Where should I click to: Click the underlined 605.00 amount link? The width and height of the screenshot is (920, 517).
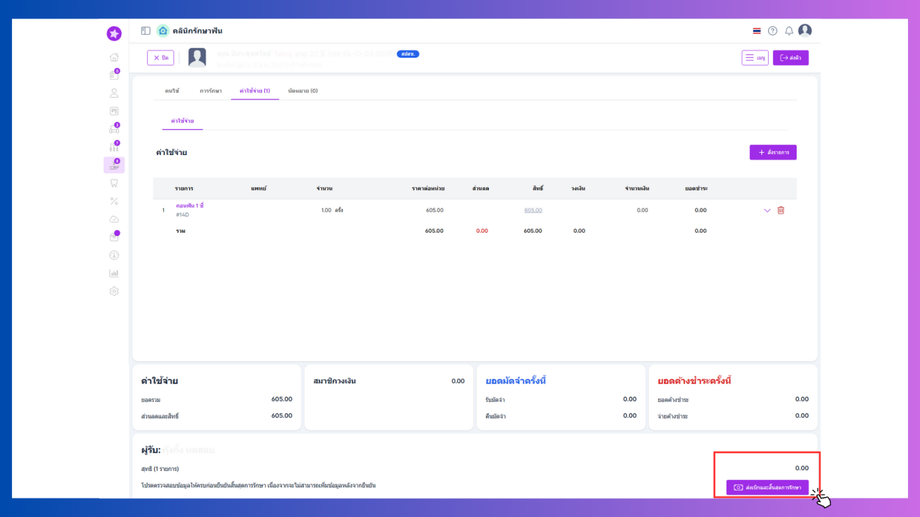[x=533, y=210]
